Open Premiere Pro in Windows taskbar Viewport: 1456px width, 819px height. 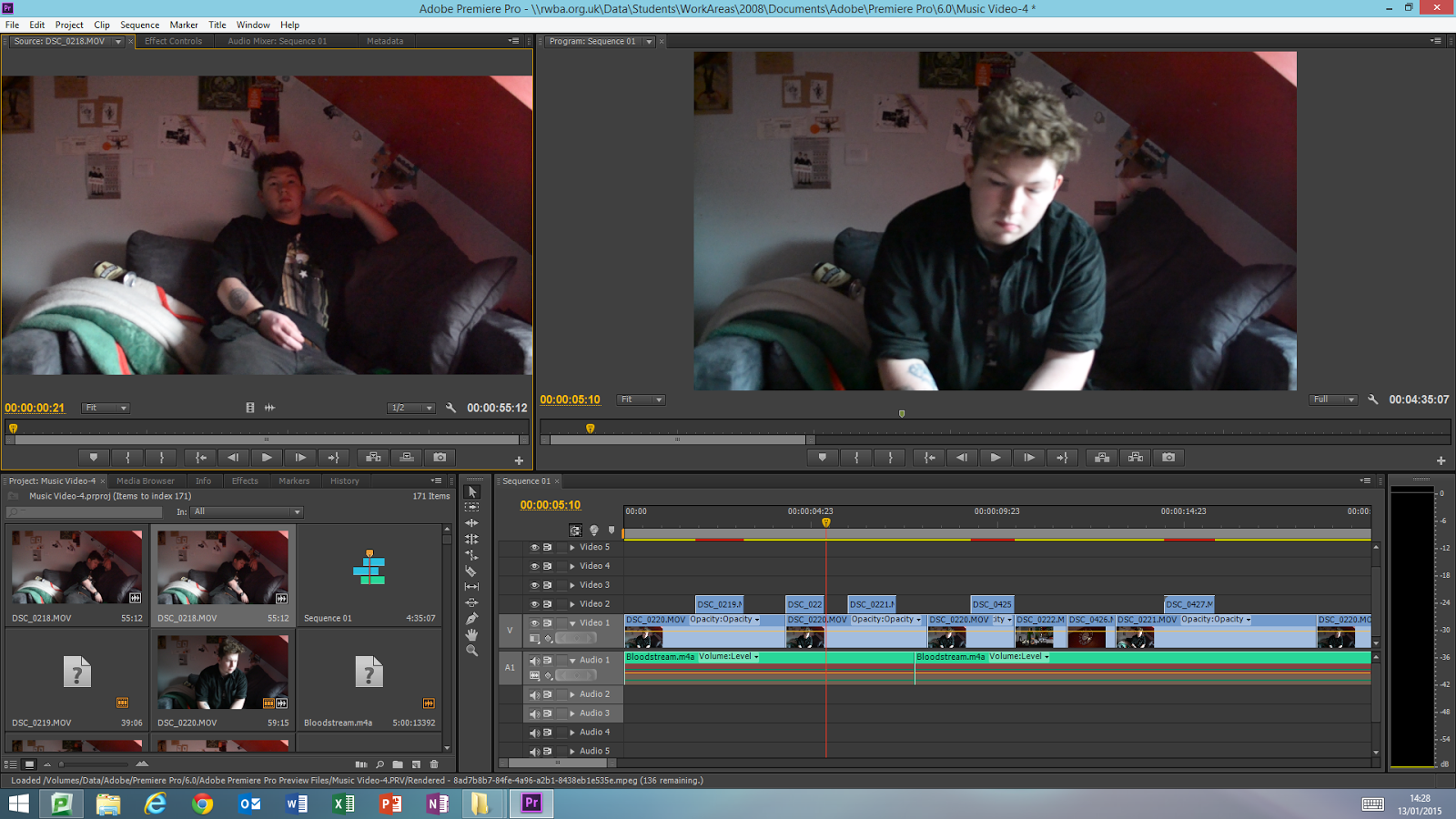[x=531, y=803]
